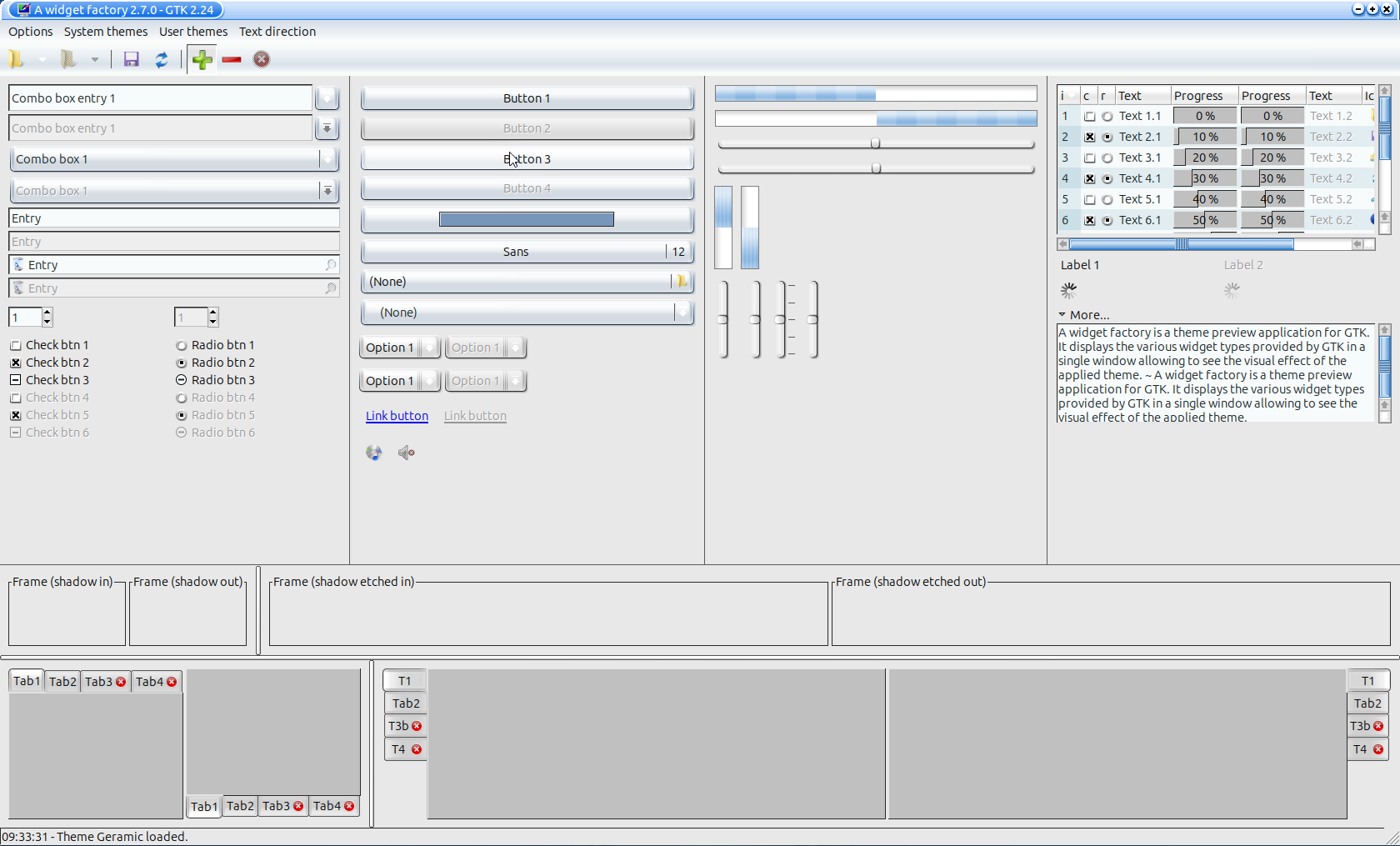This screenshot has height=846, width=1400.
Task: Click the red minus toolbar icon
Action: point(232,59)
